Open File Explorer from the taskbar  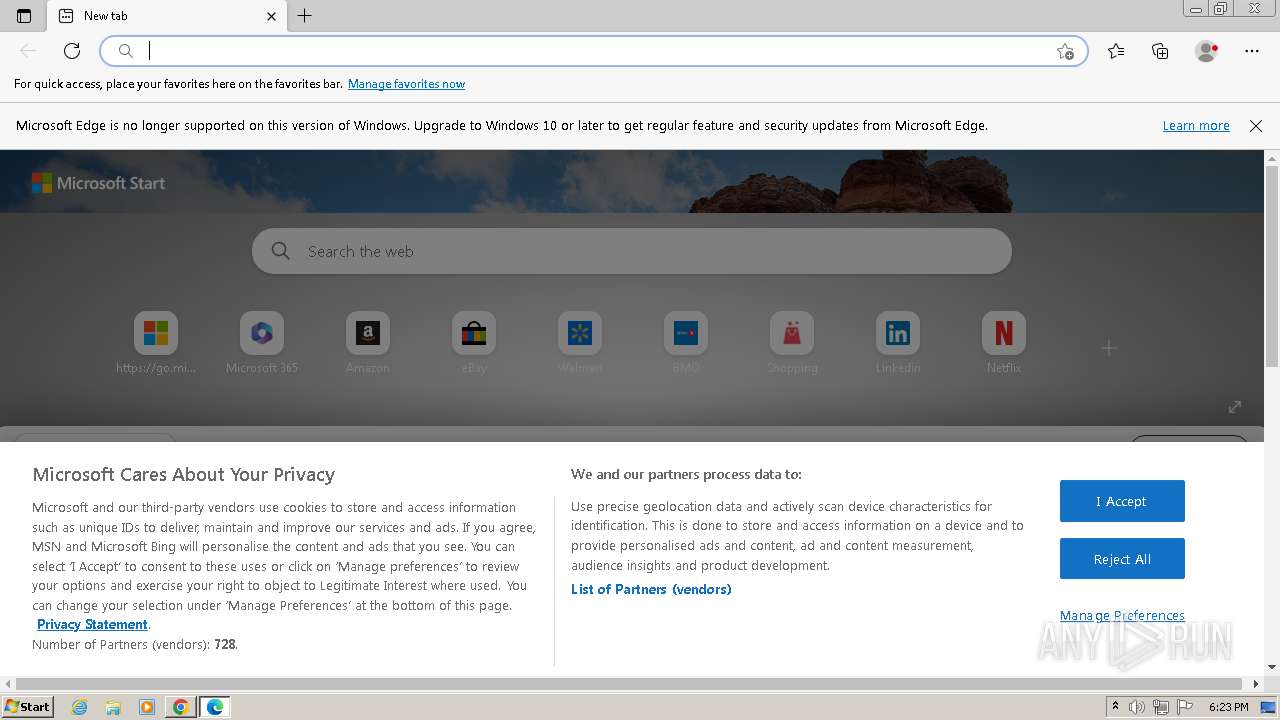pos(113,707)
